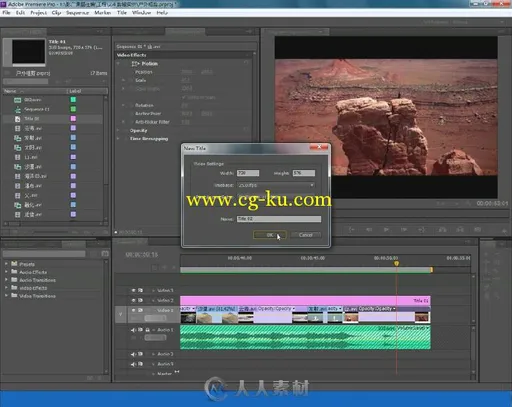Click the green label swatch of Sequence 01
The height and width of the screenshot is (407, 512).
click(73, 109)
